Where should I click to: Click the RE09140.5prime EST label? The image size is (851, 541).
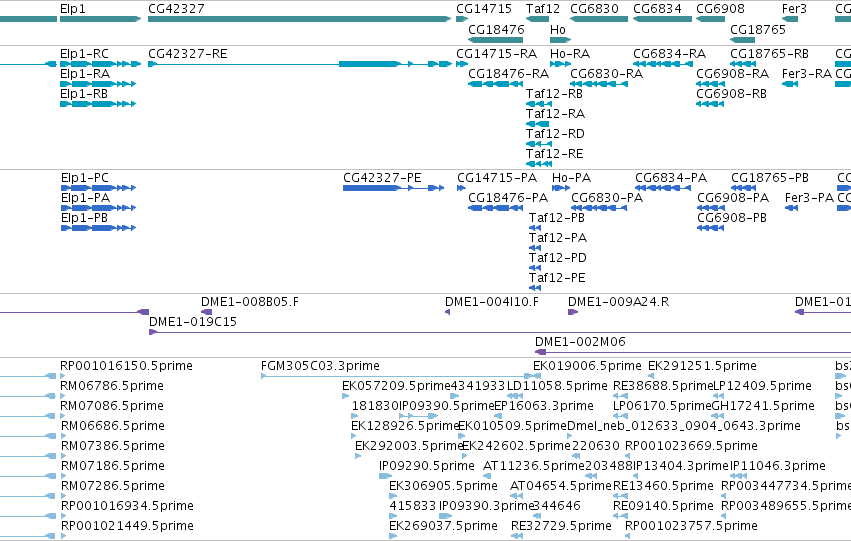coord(663,506)
